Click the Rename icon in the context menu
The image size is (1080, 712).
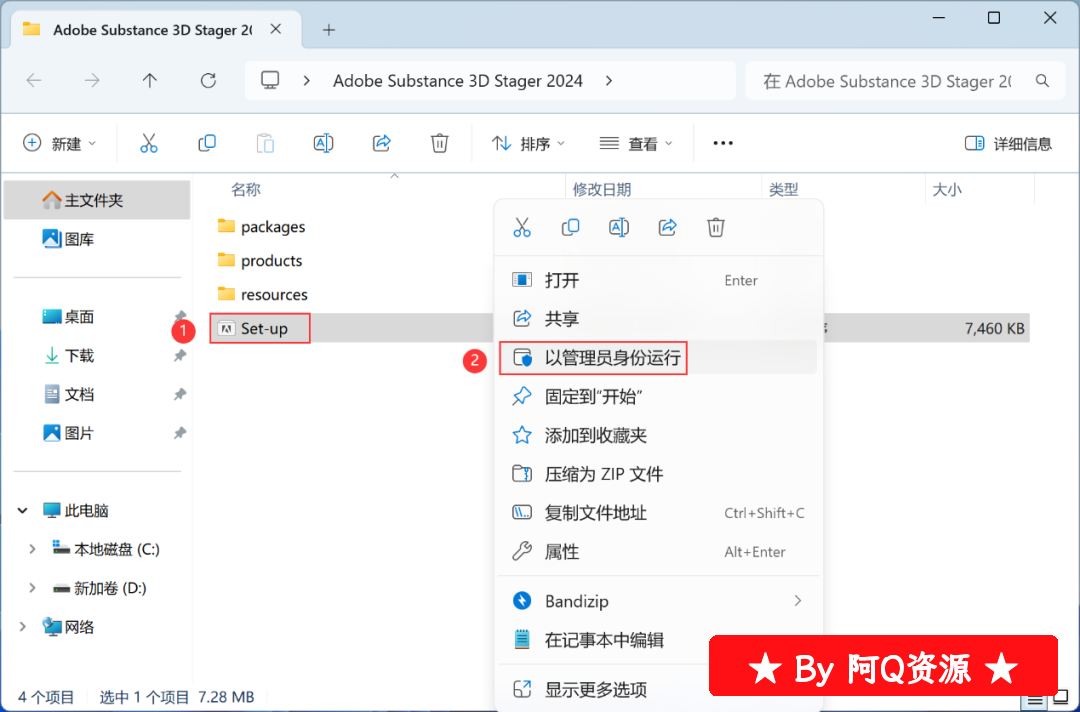click(x=619, y=227)
